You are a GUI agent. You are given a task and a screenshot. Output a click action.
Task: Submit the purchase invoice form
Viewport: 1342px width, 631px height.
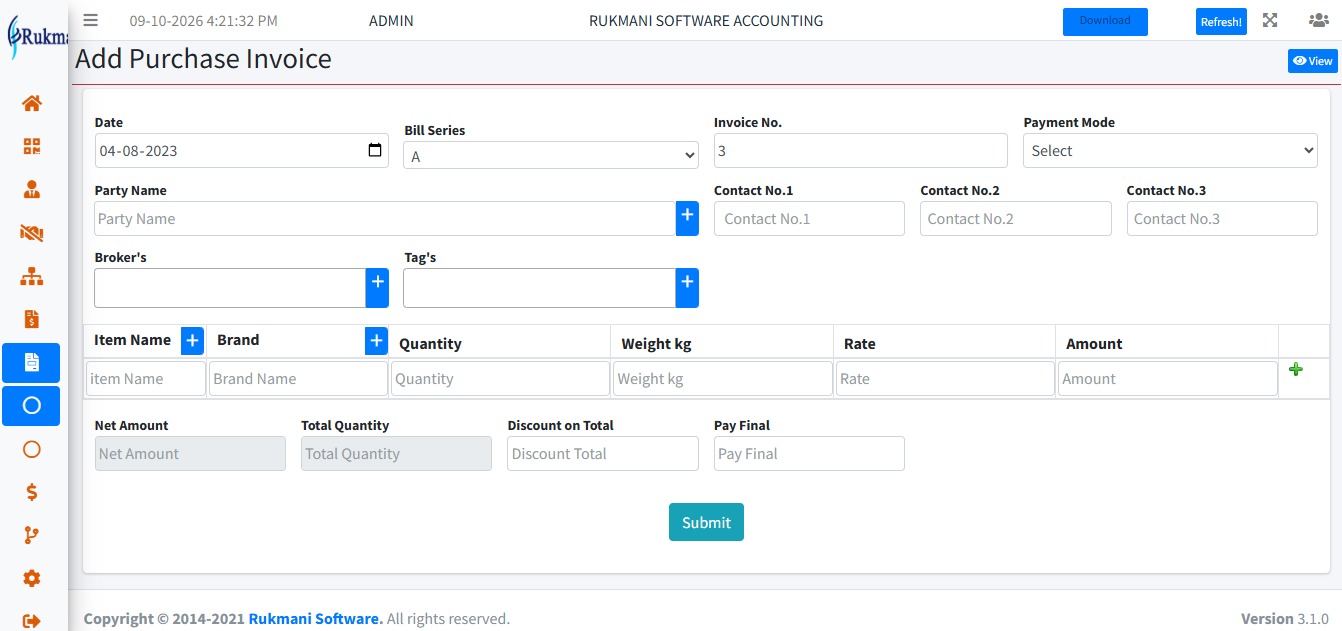coord(706,522)
